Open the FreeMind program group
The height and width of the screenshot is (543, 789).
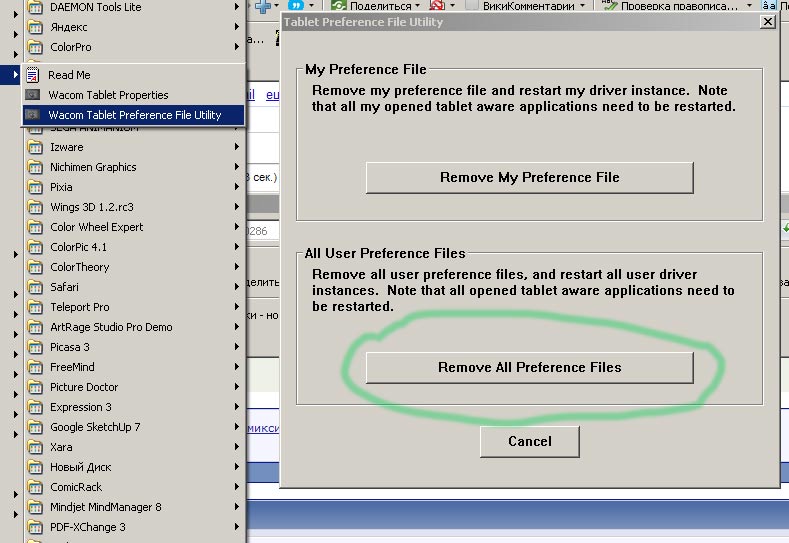(x=134, y=367)
